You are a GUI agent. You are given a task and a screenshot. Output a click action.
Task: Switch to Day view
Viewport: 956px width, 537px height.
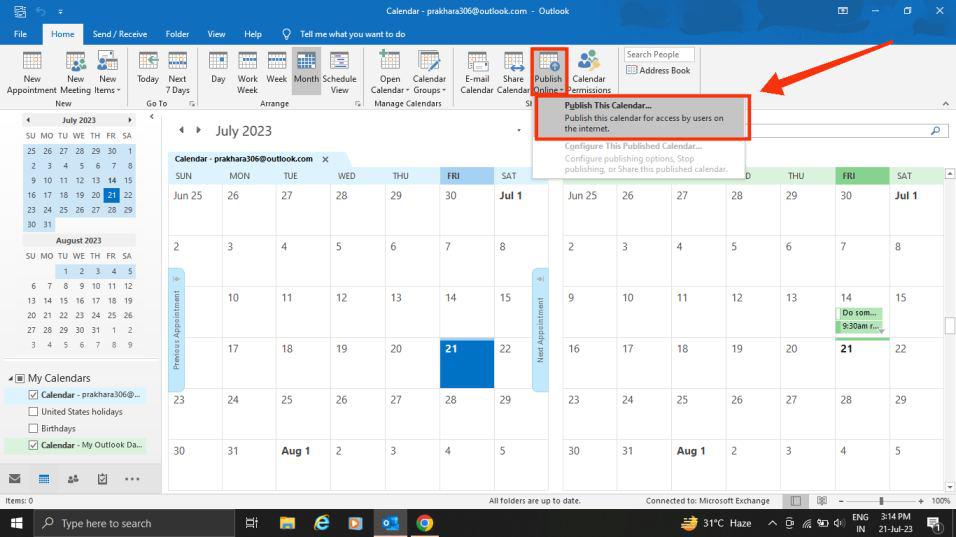click(218, 68)
